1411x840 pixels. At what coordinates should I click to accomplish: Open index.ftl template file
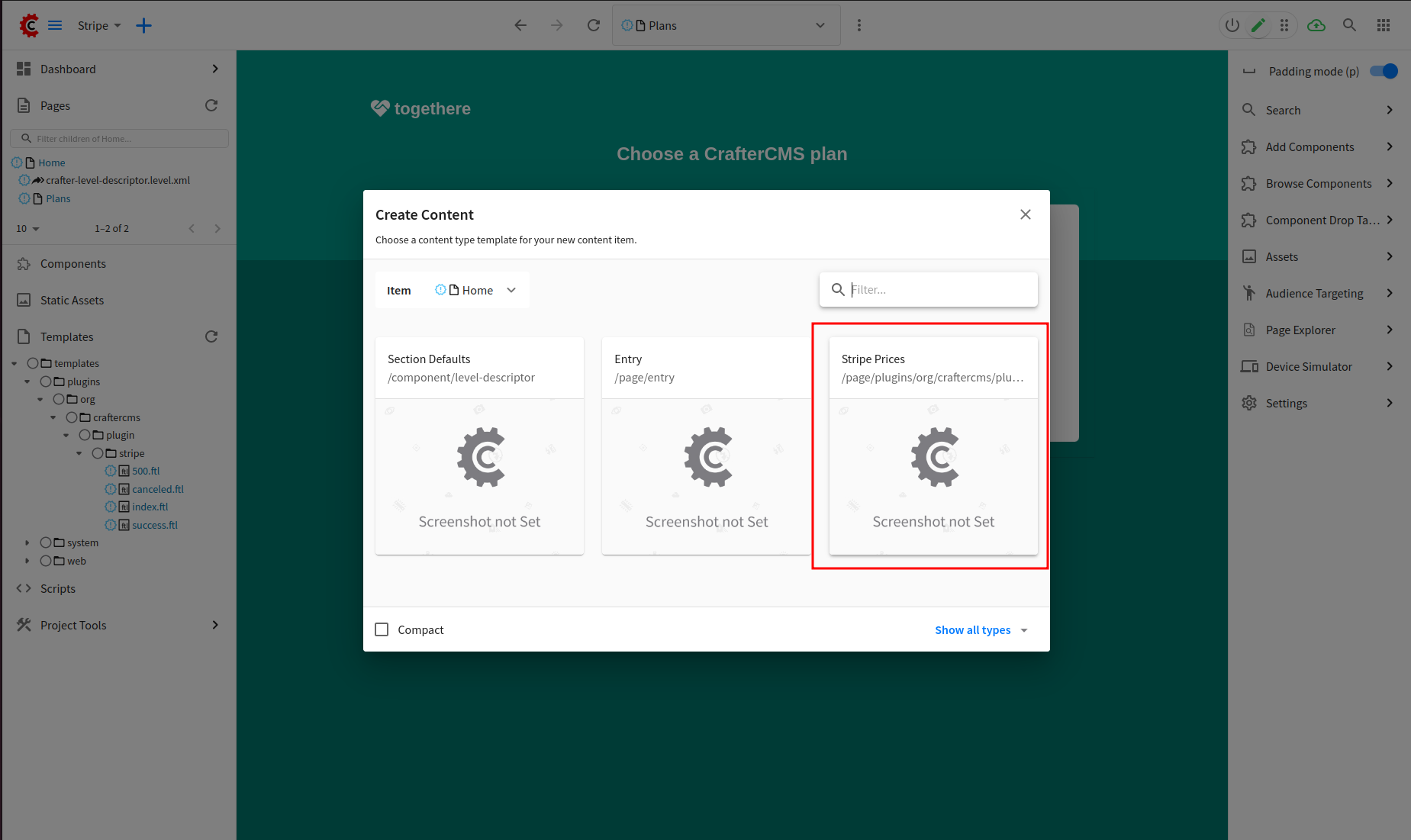150,507
